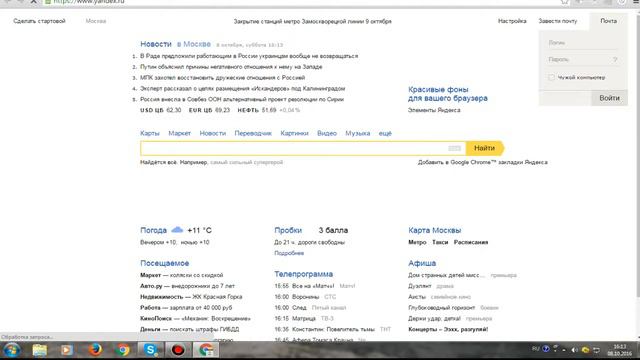Open the news headline about Путин

(x=231, y=67)
